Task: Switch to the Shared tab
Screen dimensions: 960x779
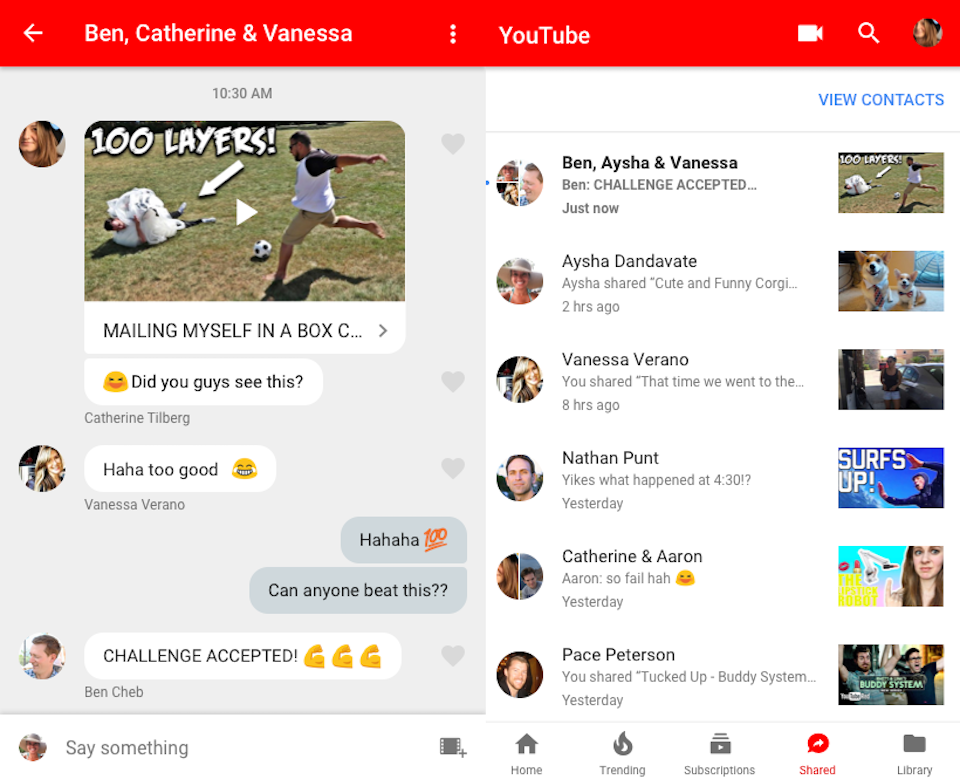Action: (x=817, y=744)
